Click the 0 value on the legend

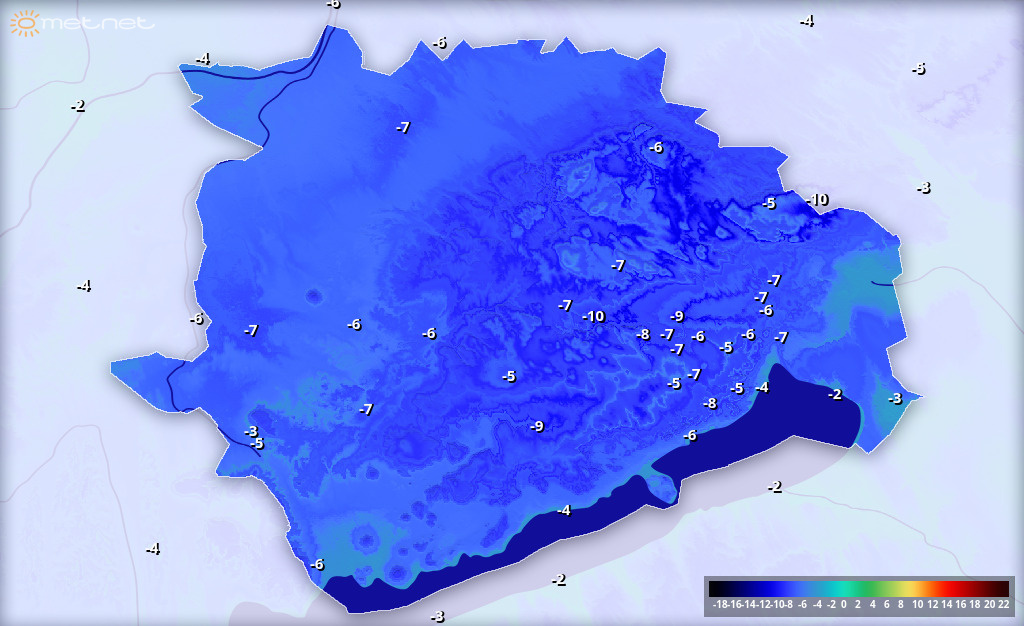point(844,604)
